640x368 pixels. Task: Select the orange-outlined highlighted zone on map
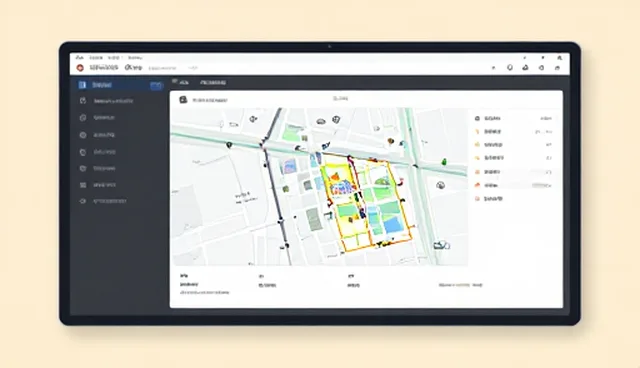click(366, 202)
